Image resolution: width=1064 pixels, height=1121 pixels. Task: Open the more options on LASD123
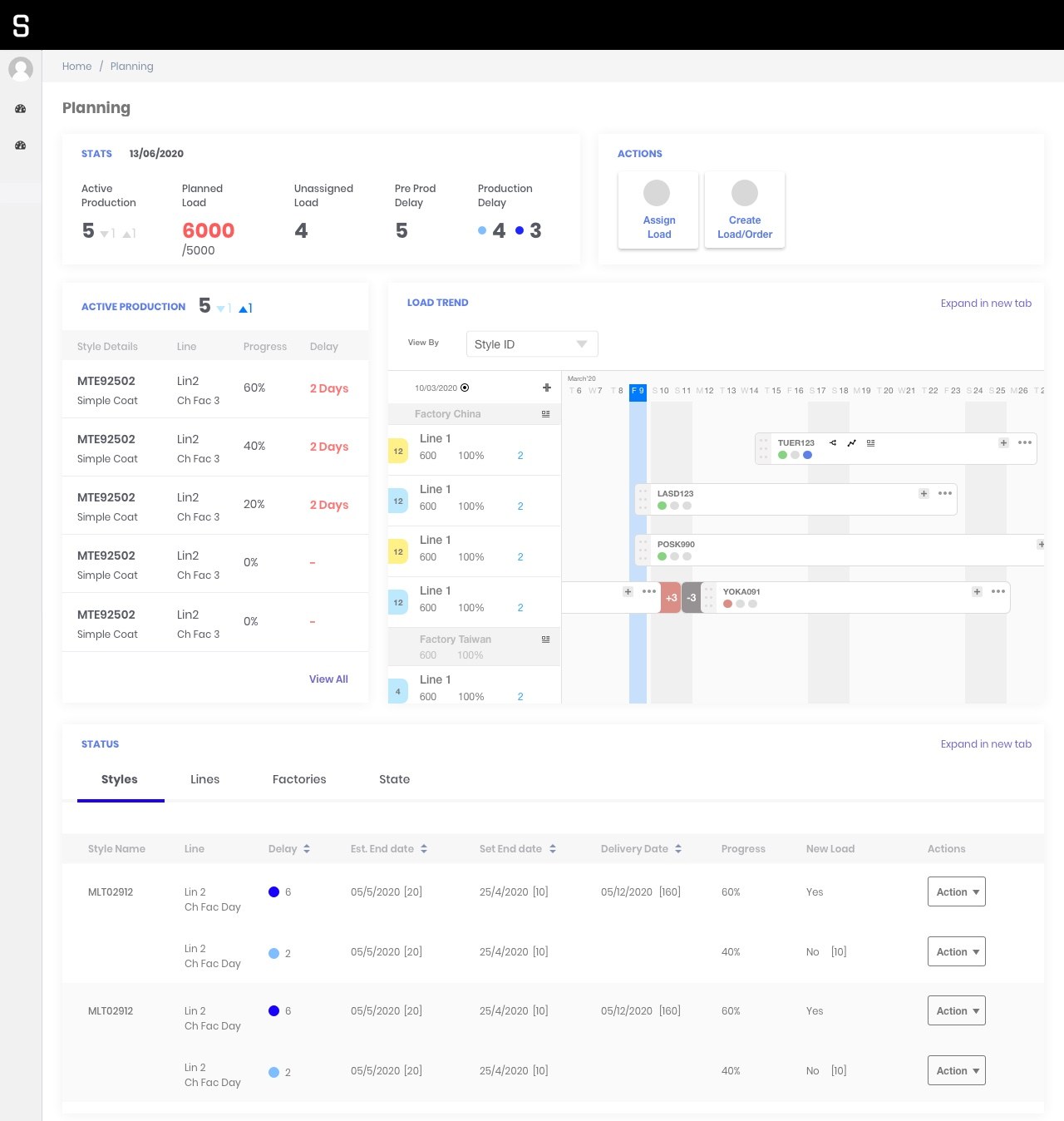pyautogui.click(x=945, y=493)
